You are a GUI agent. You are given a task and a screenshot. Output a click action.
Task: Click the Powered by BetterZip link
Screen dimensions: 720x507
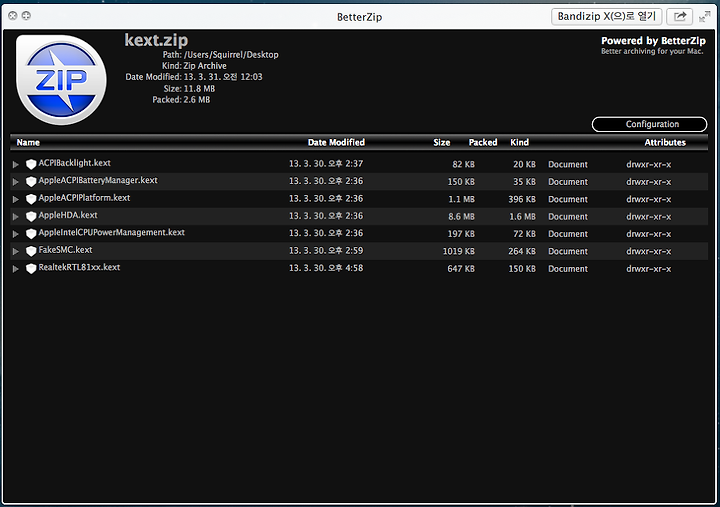point(653,41)
